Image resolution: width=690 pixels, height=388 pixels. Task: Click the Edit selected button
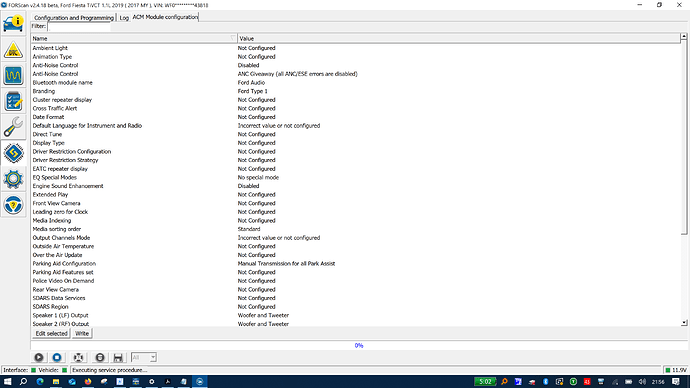(x=51, y=333)
